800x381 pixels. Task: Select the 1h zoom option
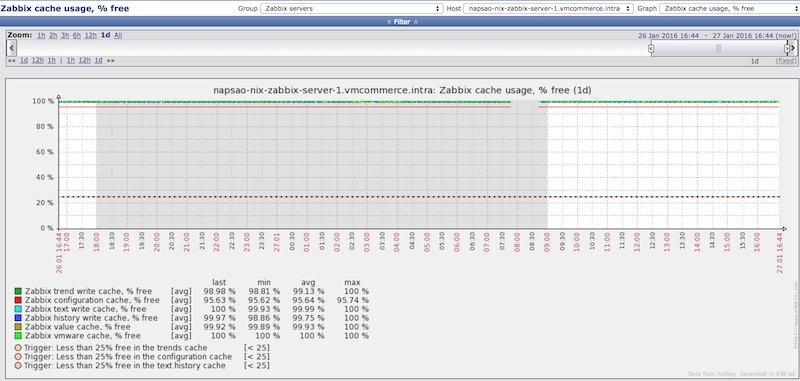tap(41, 35)
